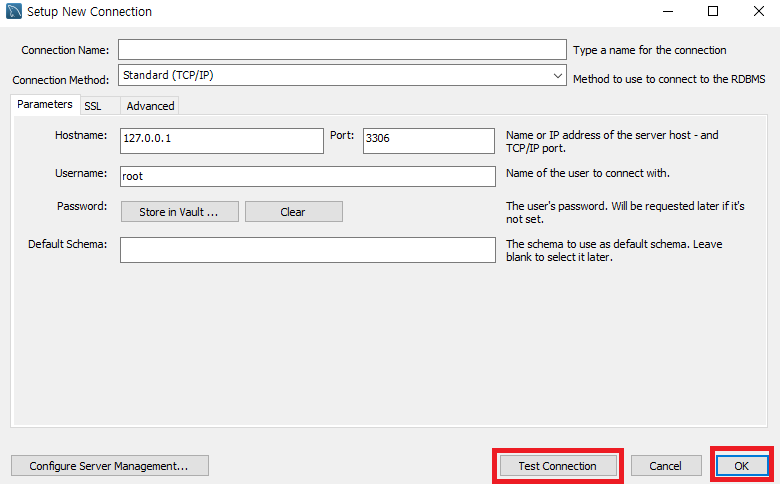
Task: Select the Username input field
Action: tap(308, 177)
